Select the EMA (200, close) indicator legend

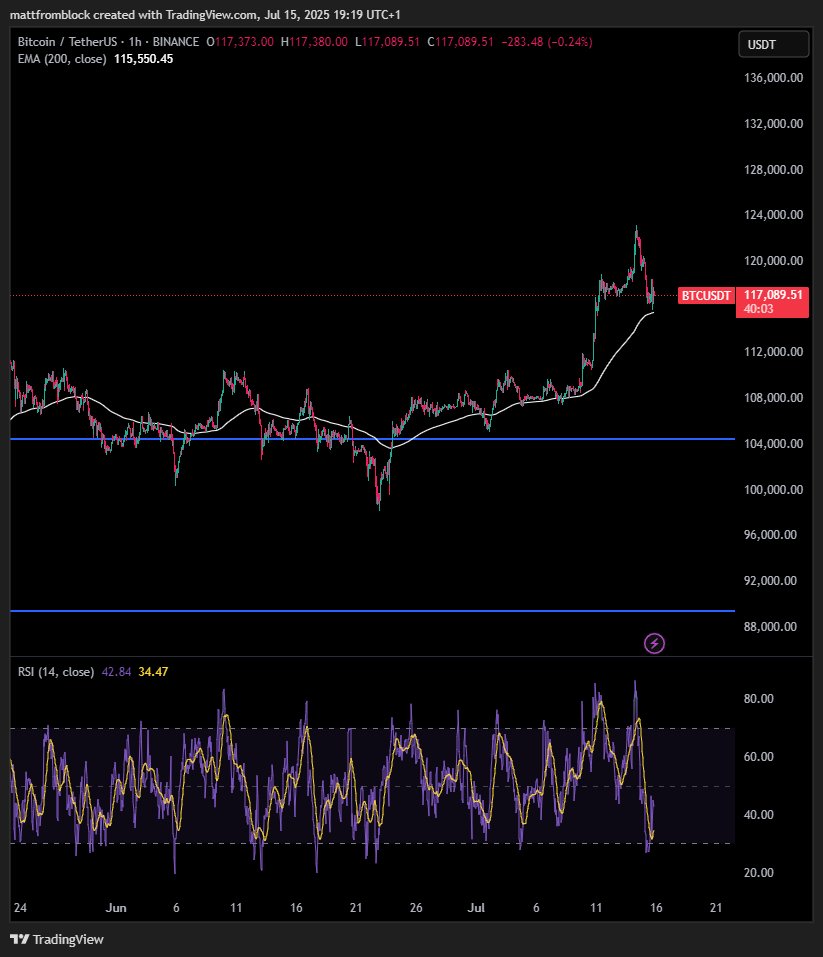coord(62,59)
